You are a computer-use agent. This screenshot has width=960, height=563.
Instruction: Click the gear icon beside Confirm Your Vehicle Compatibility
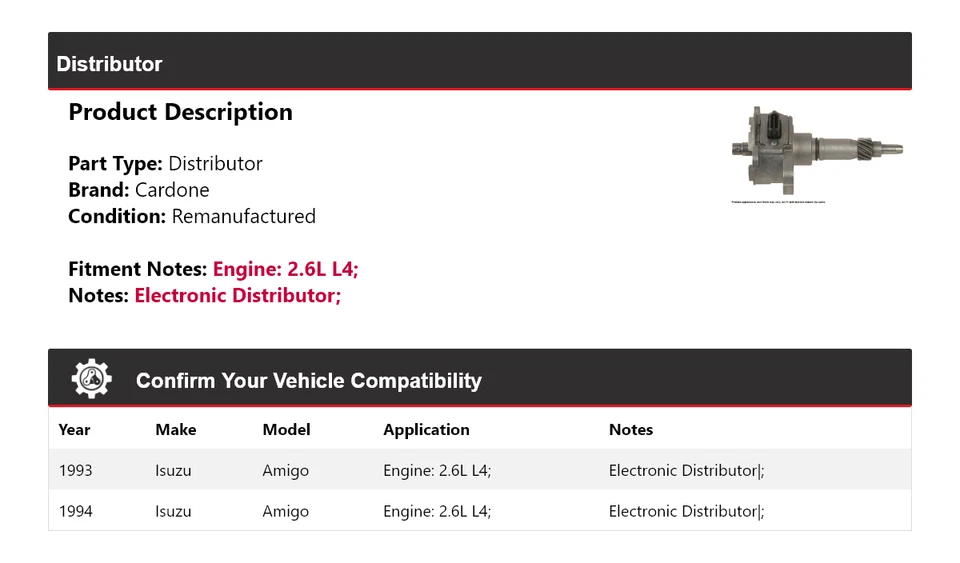pos(91,379)
